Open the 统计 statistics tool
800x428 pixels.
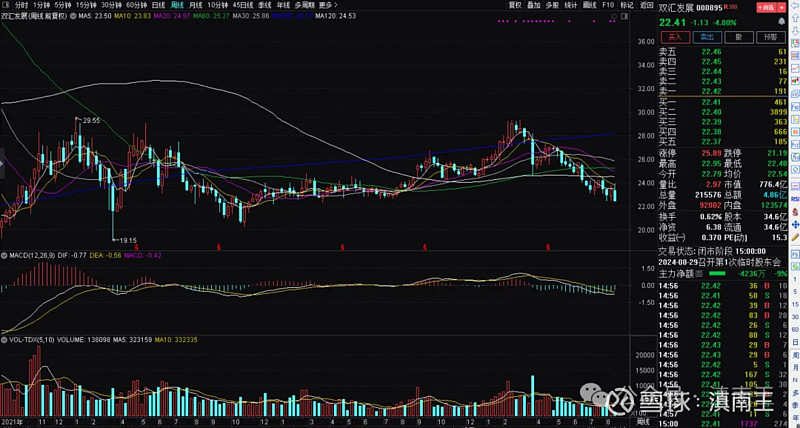point(570,5)
